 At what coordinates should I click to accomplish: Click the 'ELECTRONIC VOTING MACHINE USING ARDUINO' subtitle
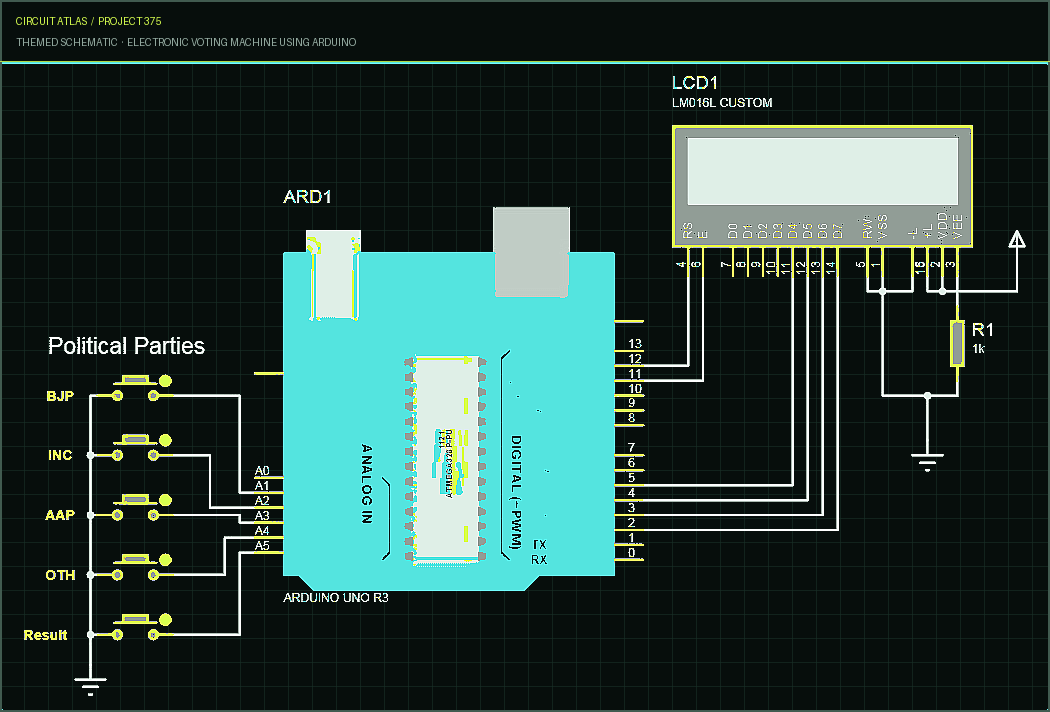[x=242, y=42]
